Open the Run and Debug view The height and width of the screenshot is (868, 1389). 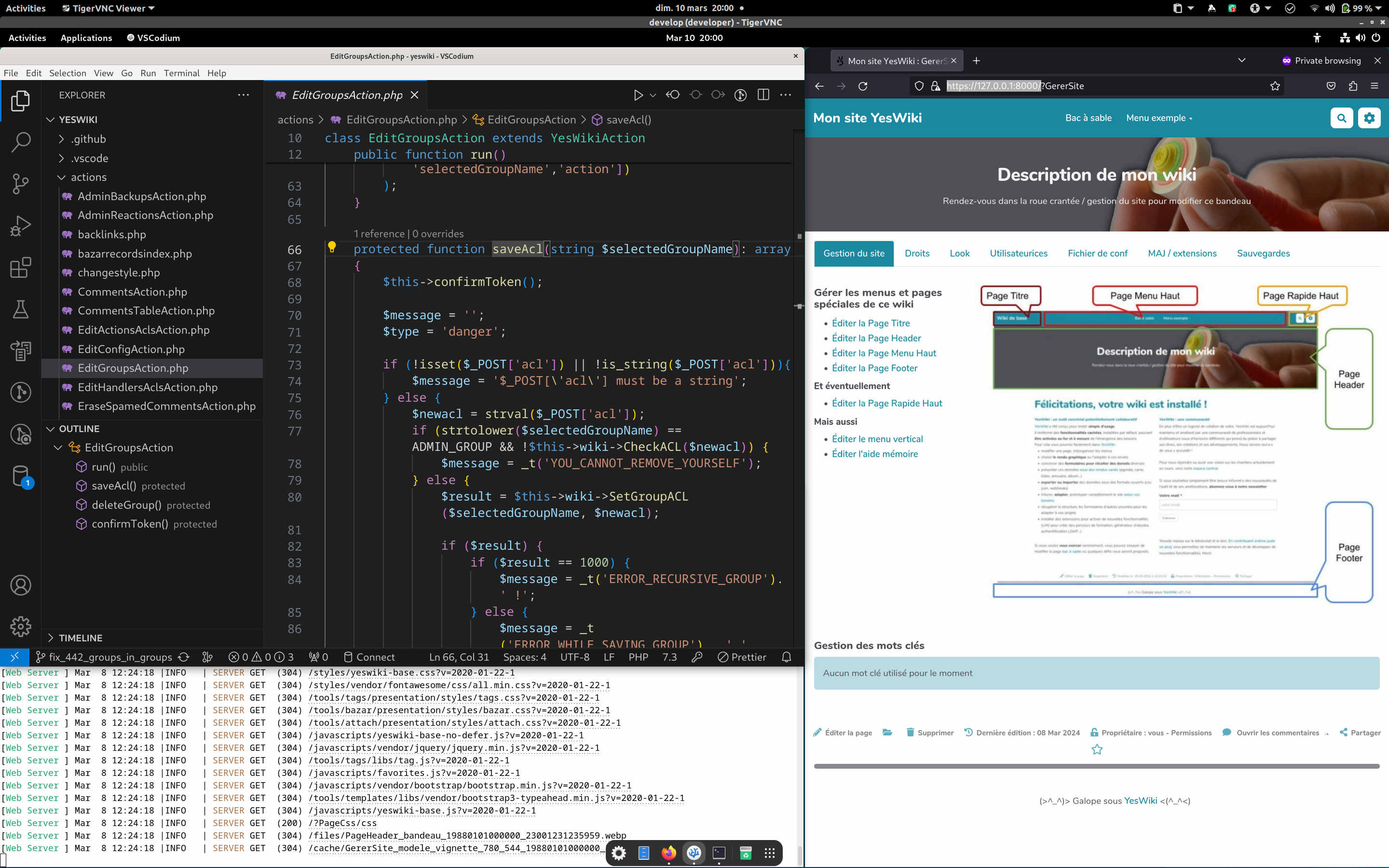tap(21, 226)
